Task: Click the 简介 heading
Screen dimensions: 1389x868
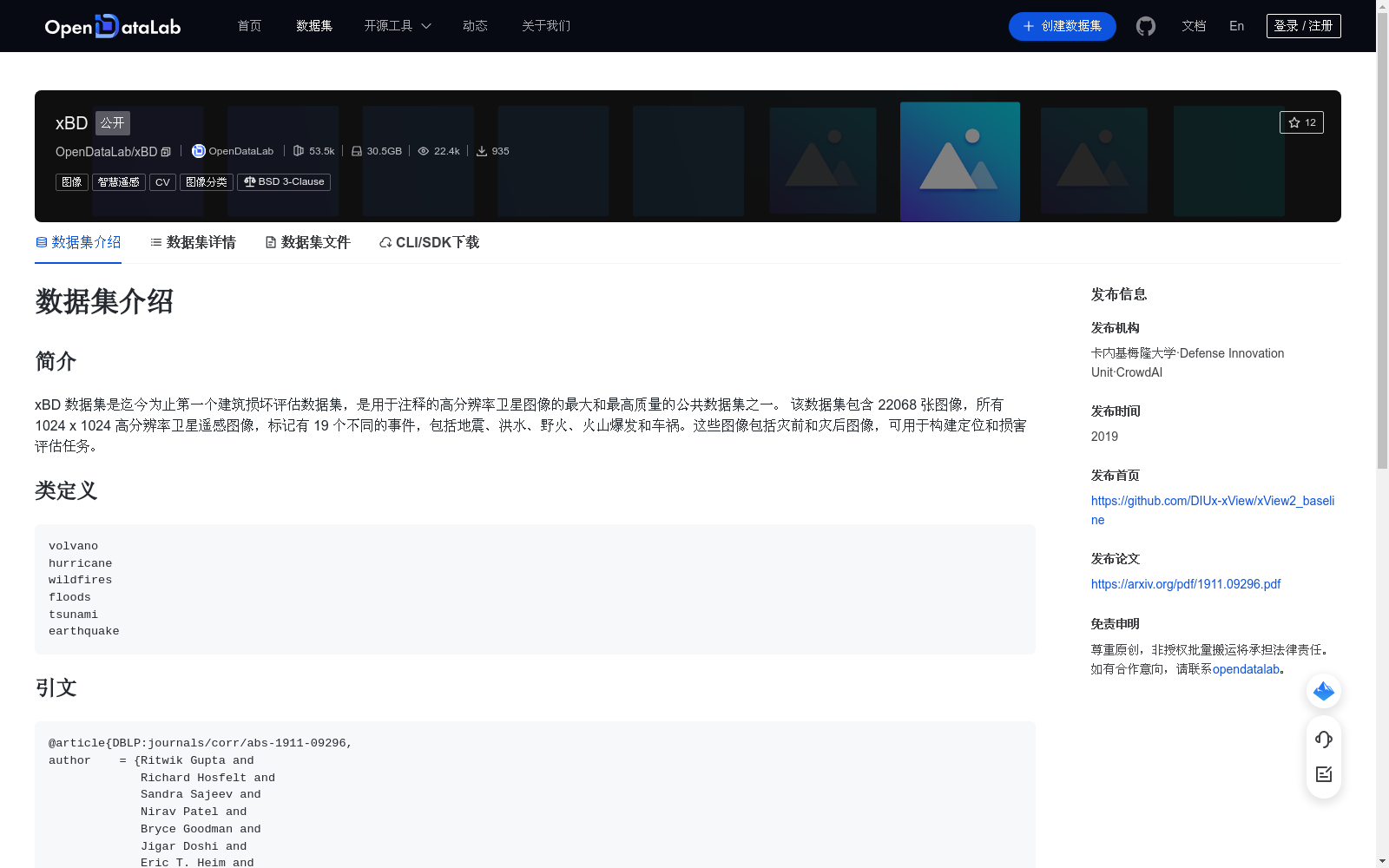Action: (56, 361)
